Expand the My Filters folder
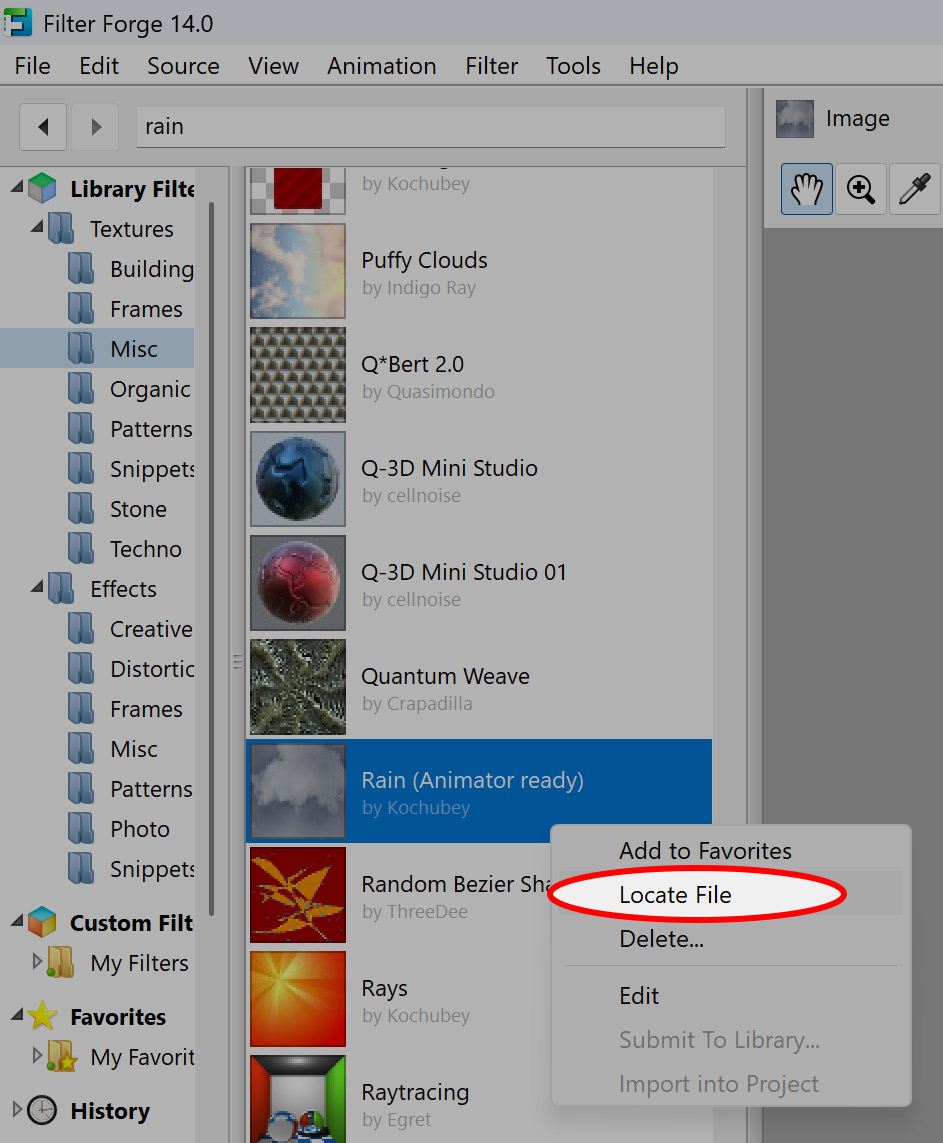The width and height of the screenshot is (943, 1143). 37,962
